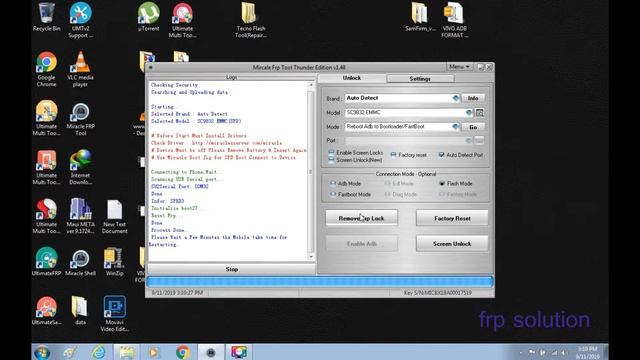The width and height of the screenshot is (640, 360).
Task: Open the Miracle Shell desktop icon
Action: 80,262
